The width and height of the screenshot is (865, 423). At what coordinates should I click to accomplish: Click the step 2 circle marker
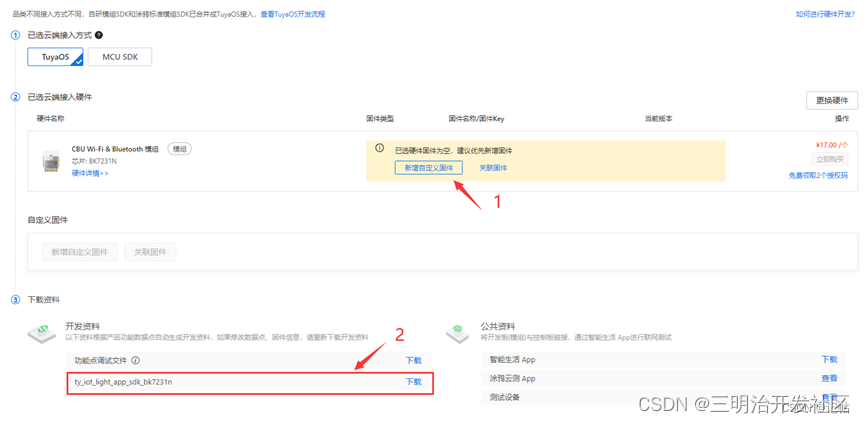[15, 97]
